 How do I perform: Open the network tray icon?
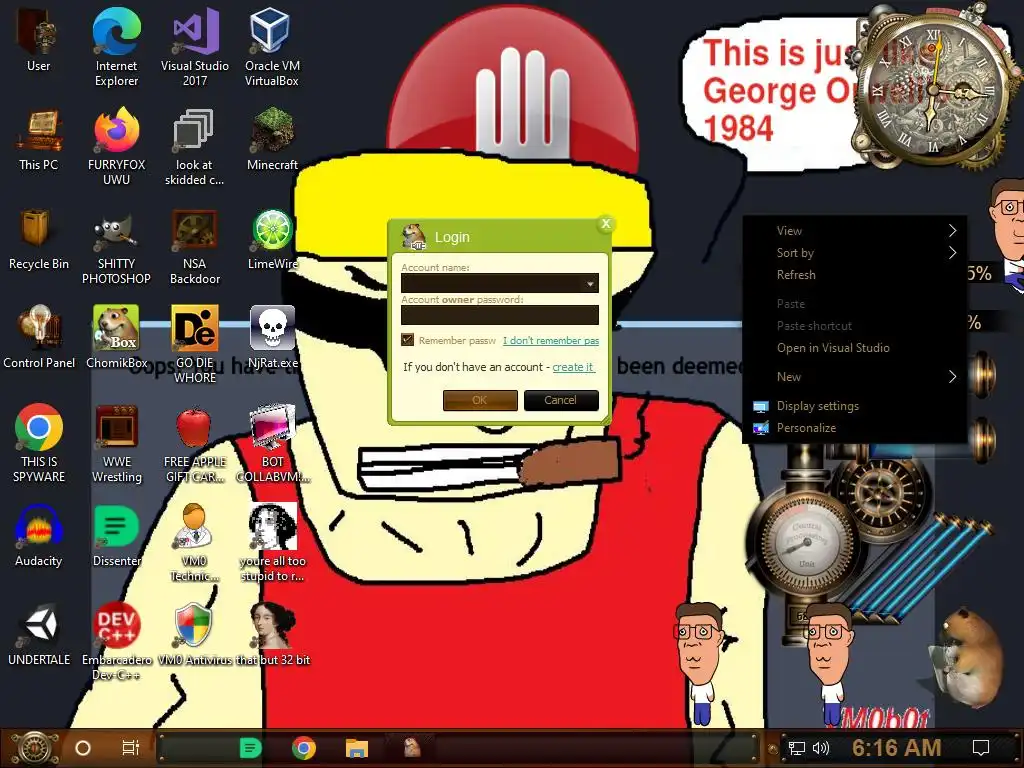tap(796, 748)
